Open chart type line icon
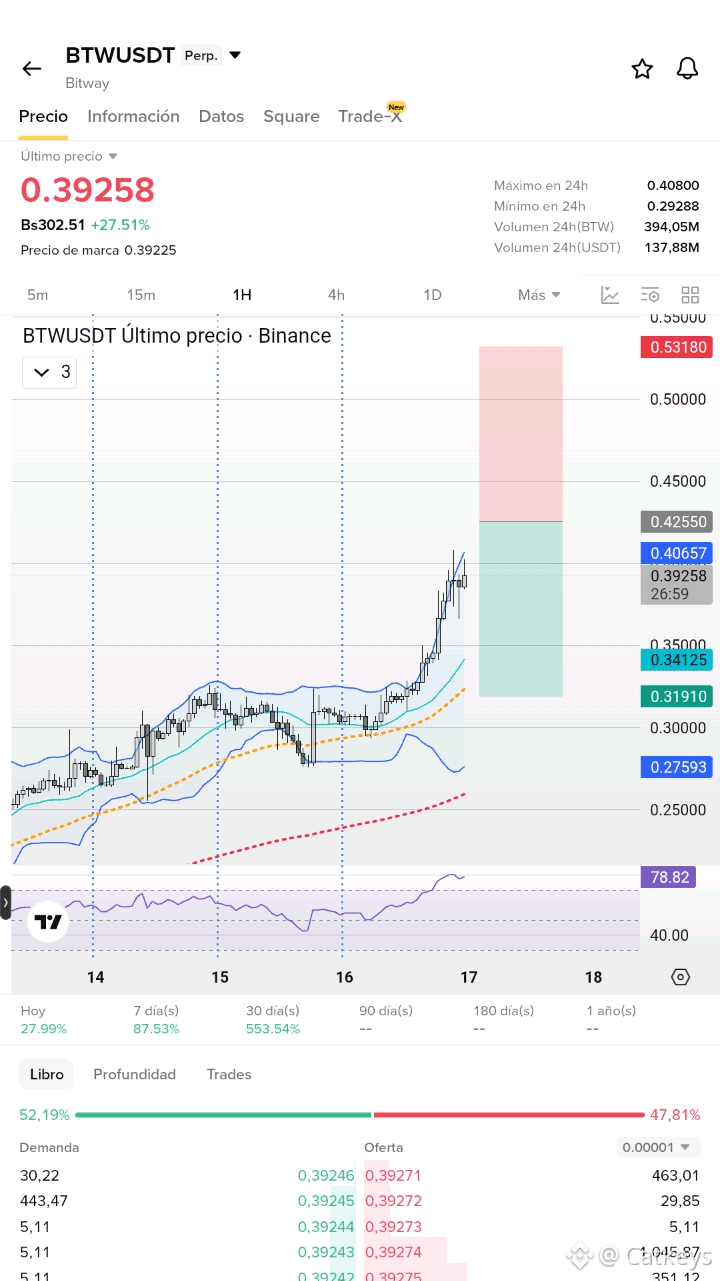 610,295
